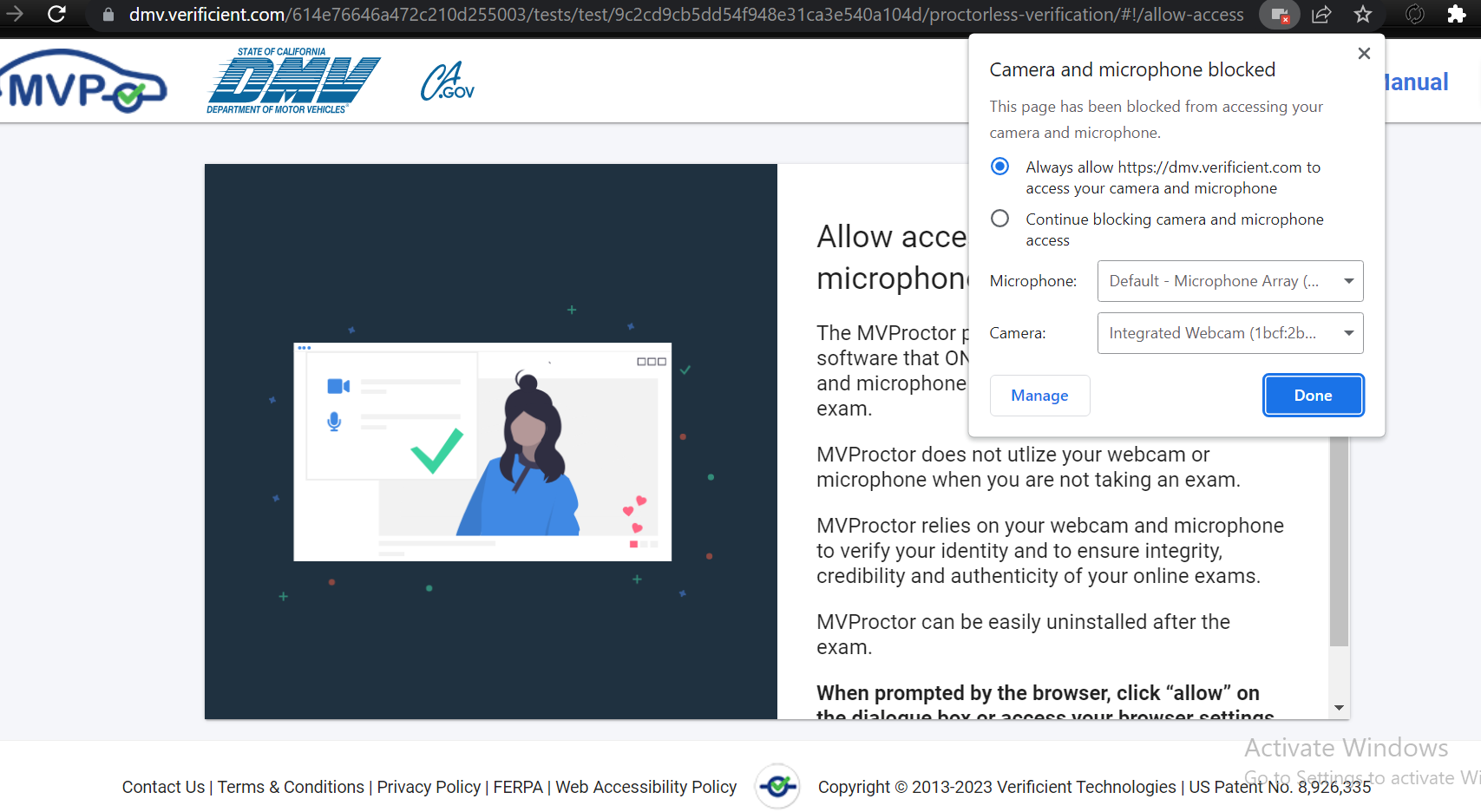Click the padlock site info icon
Screen dimensions: 1481x812
(x=108, y=15)
